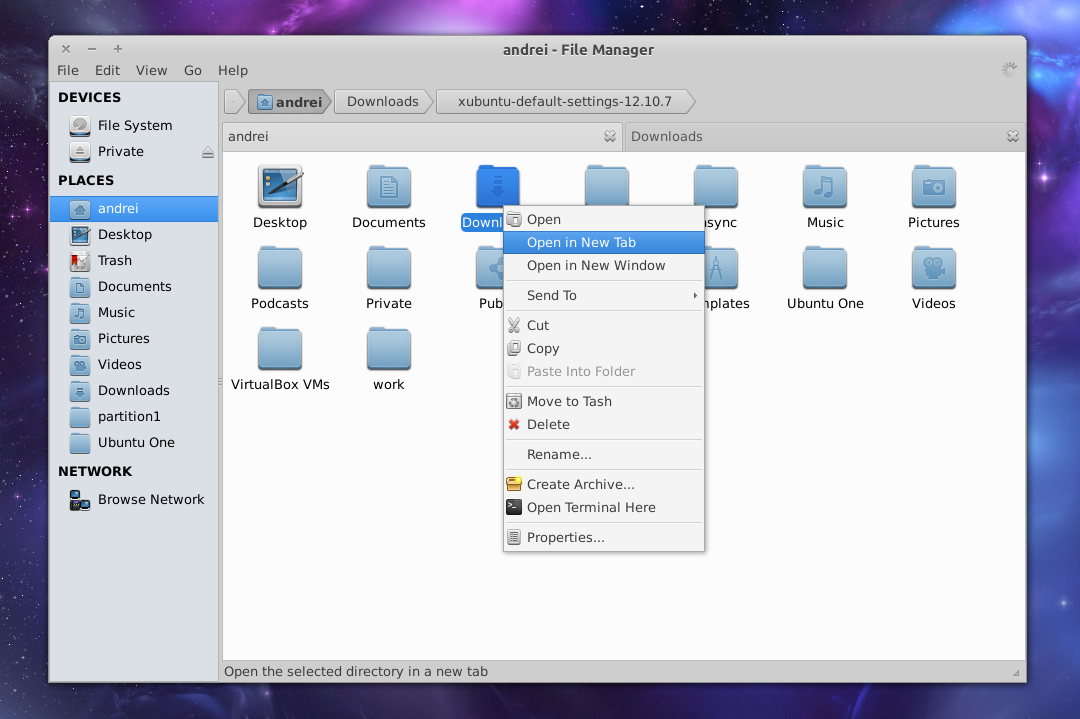Select the VirtualBox VMs folder
The image size is (1080, 719).
pos(280,349)
